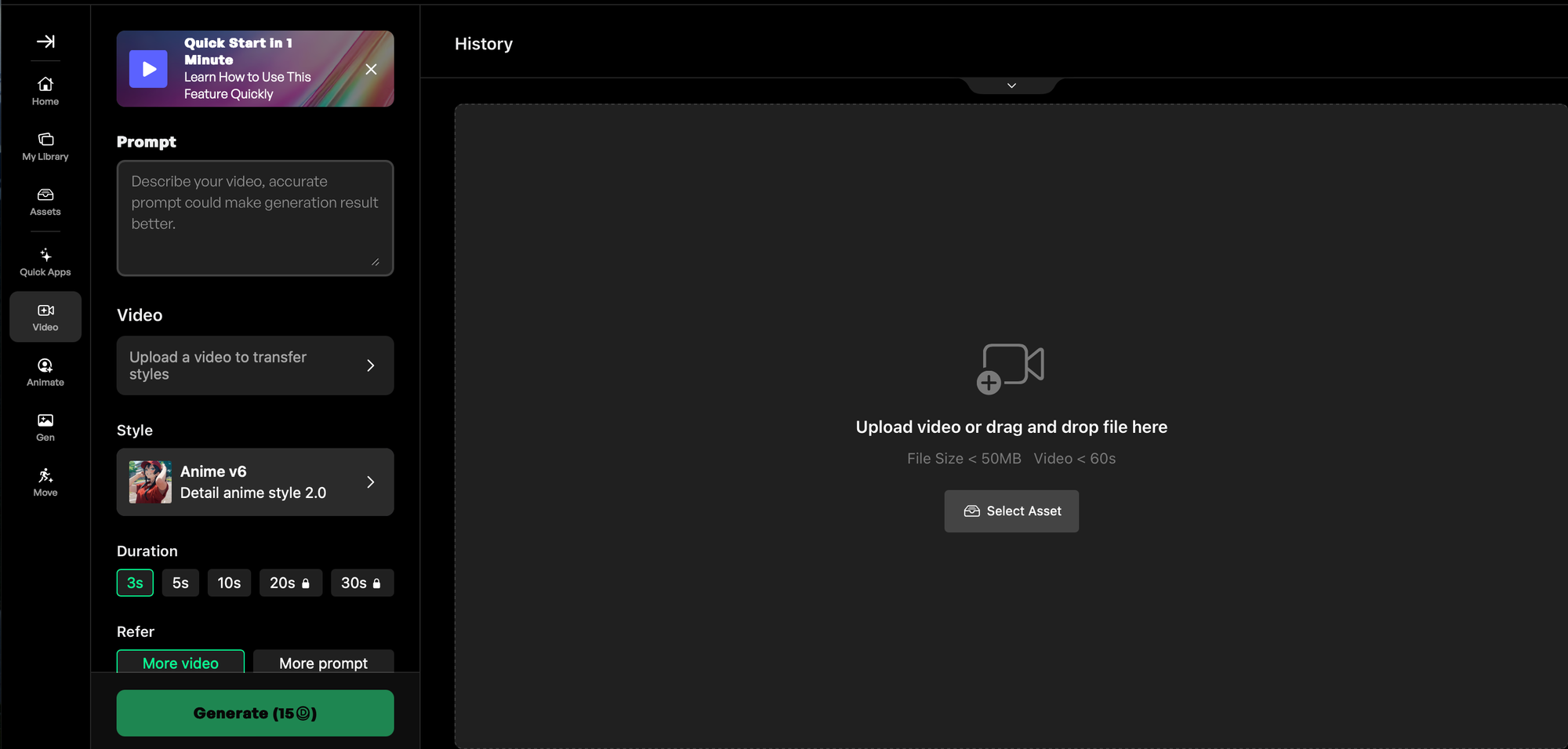The width and height of the screenshot is (1568, 749).
Task: Open Quick Apps
Action: [x=45, y=262]
